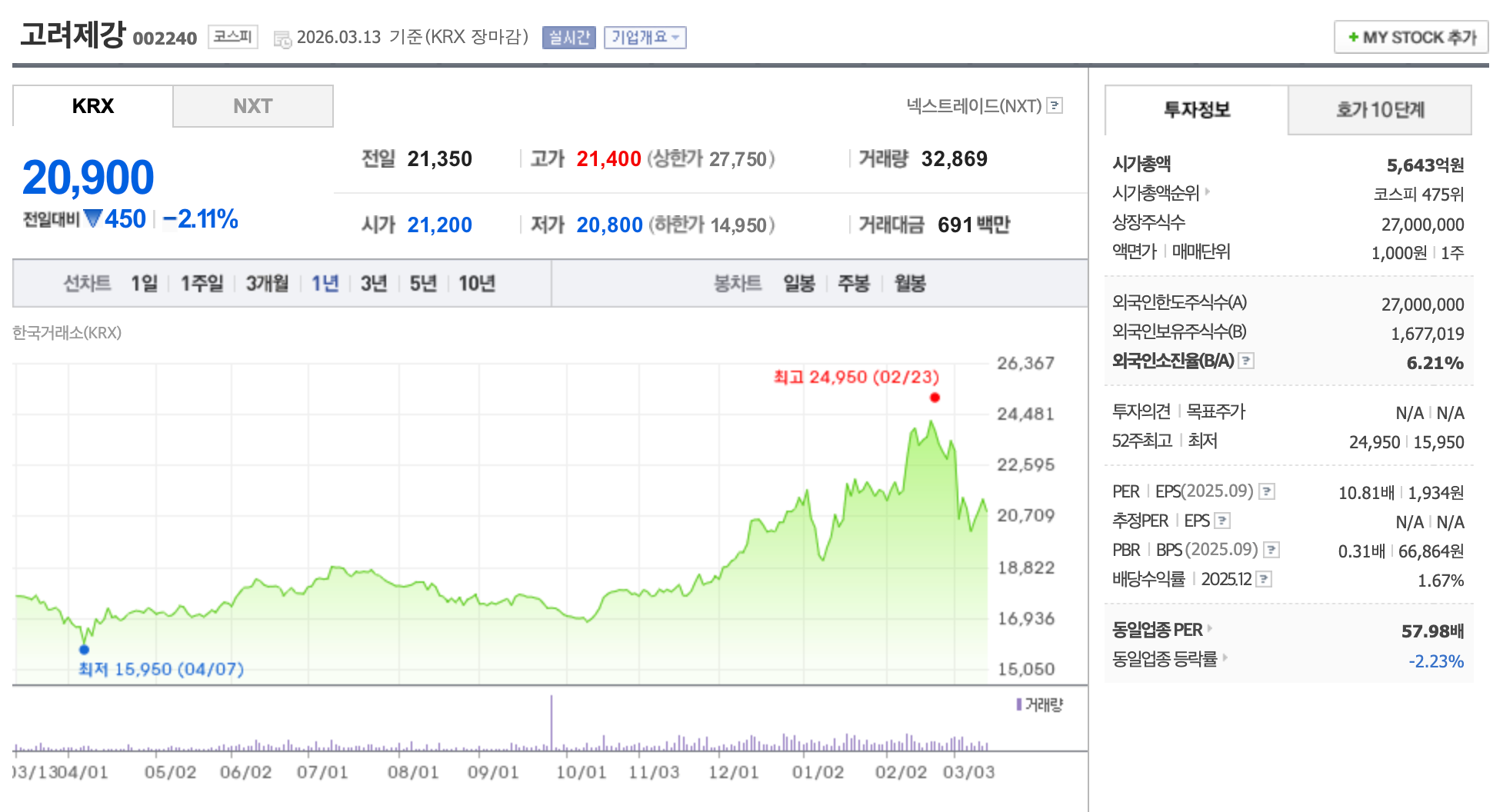This screenshot has width=1503, height=812.
Task: Click the 57.98배 same-industry PER value
Action: (x=1433, y=631)
